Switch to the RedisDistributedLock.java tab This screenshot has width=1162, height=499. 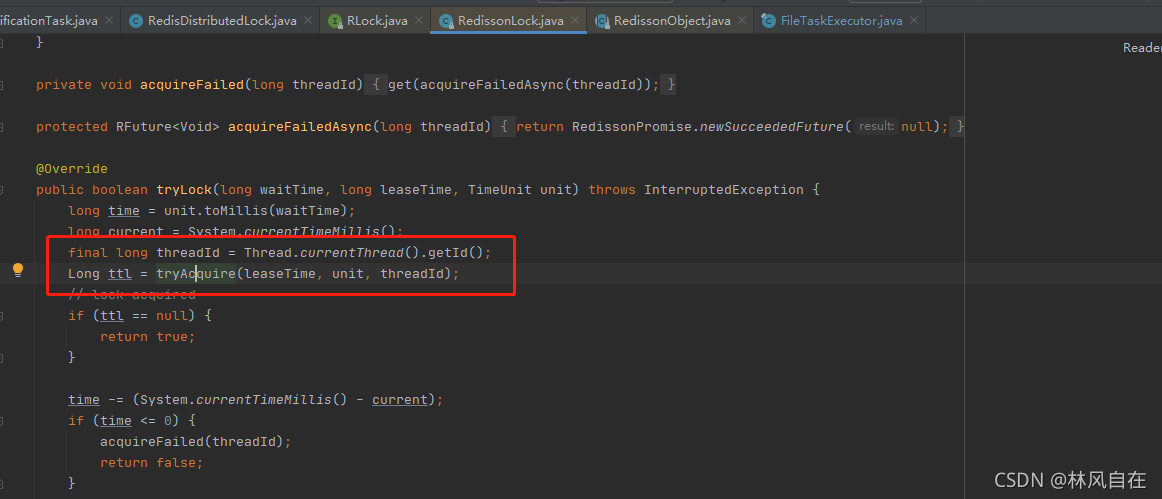pos(222,21)
